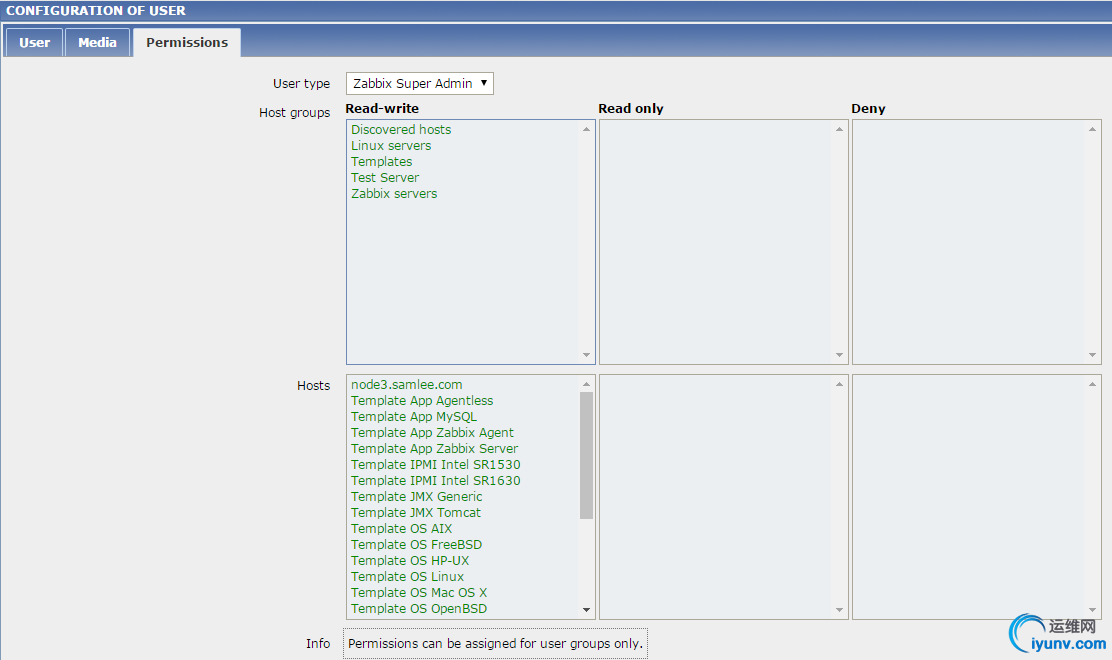The image size is (1112, 660).
Task: Click the Hosts Read-write list scrollbar thumb
Action: click(x=586, y=455)
